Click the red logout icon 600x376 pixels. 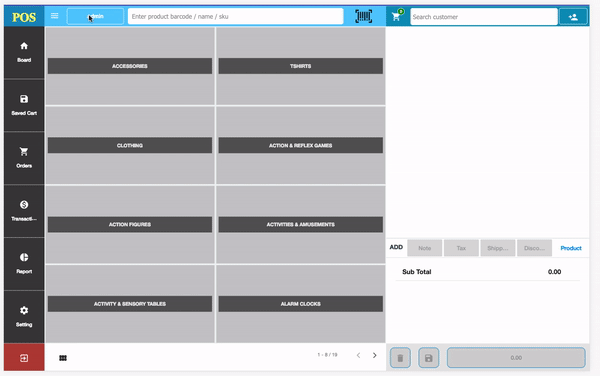point(24,358)
